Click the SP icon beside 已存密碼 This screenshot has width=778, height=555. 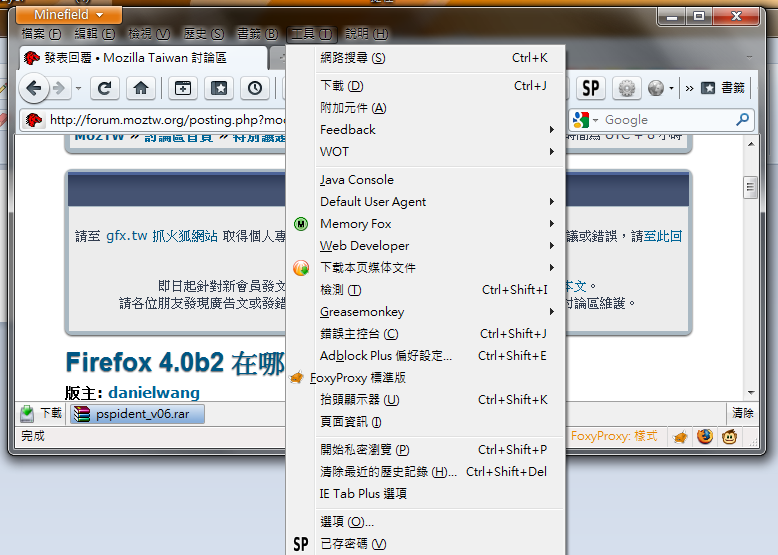click(301, 544)
